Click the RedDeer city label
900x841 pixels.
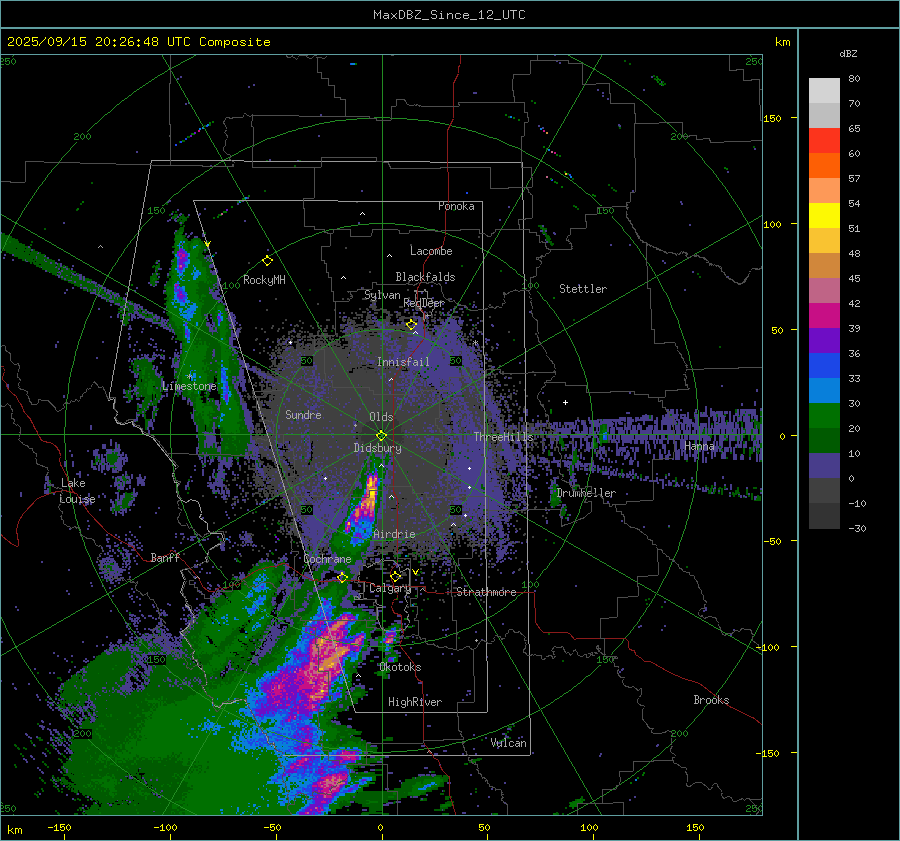[424, 303]
